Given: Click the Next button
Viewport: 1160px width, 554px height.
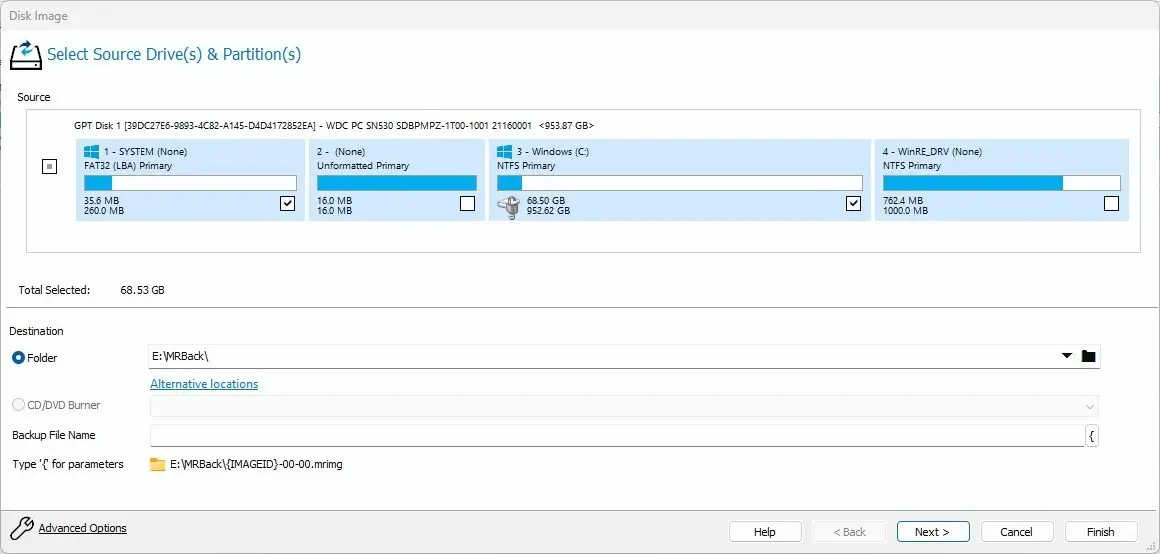Looking at the screenshot, I should tap(932, 532).
